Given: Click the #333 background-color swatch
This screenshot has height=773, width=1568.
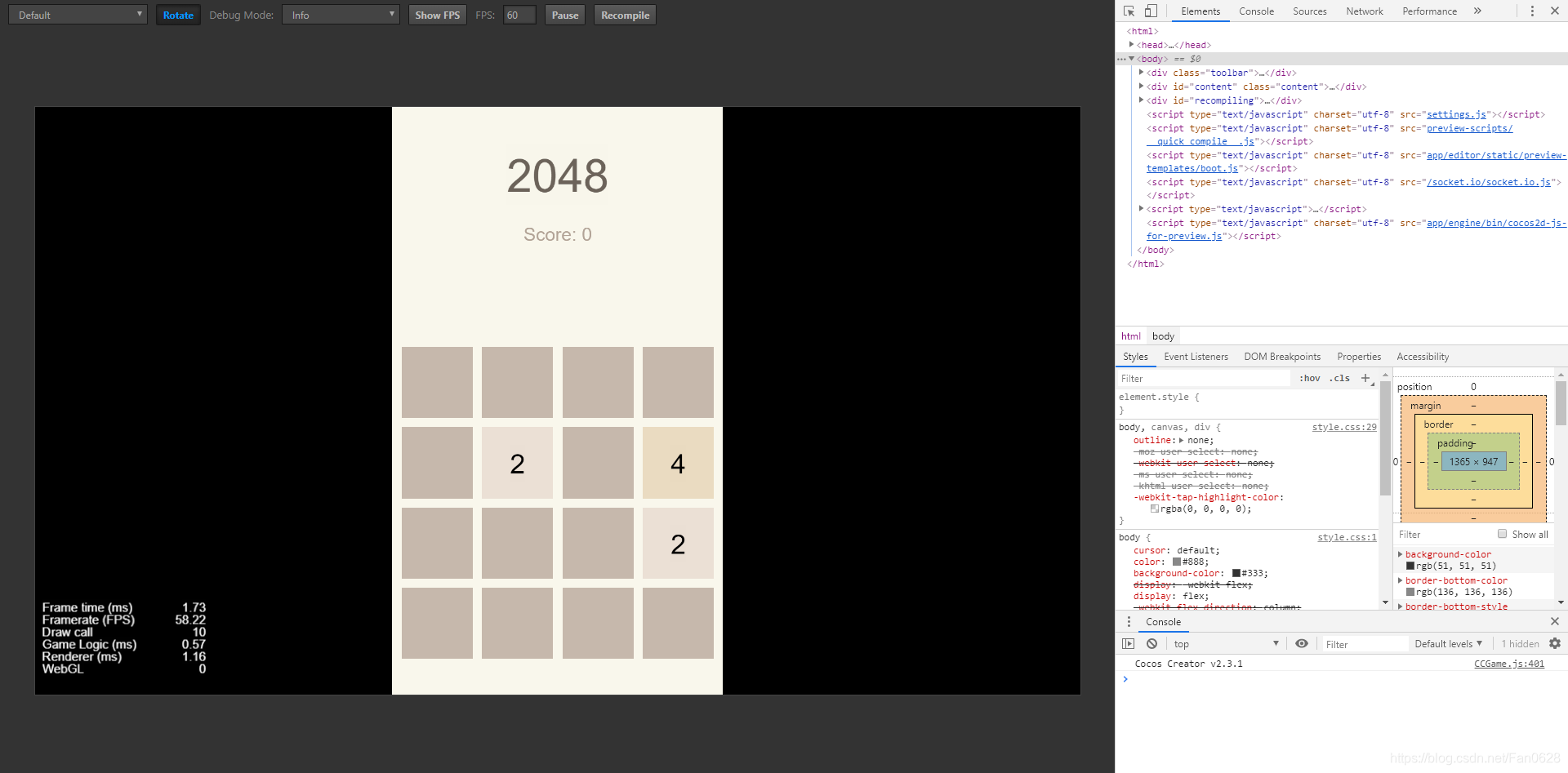Looking at the screenshot, I should [x=1236, y=573].
